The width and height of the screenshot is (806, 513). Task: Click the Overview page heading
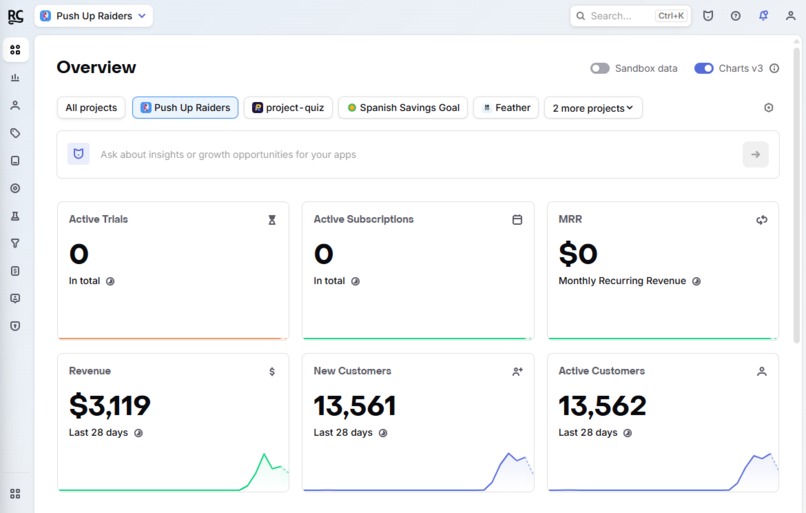coord(96,67)
